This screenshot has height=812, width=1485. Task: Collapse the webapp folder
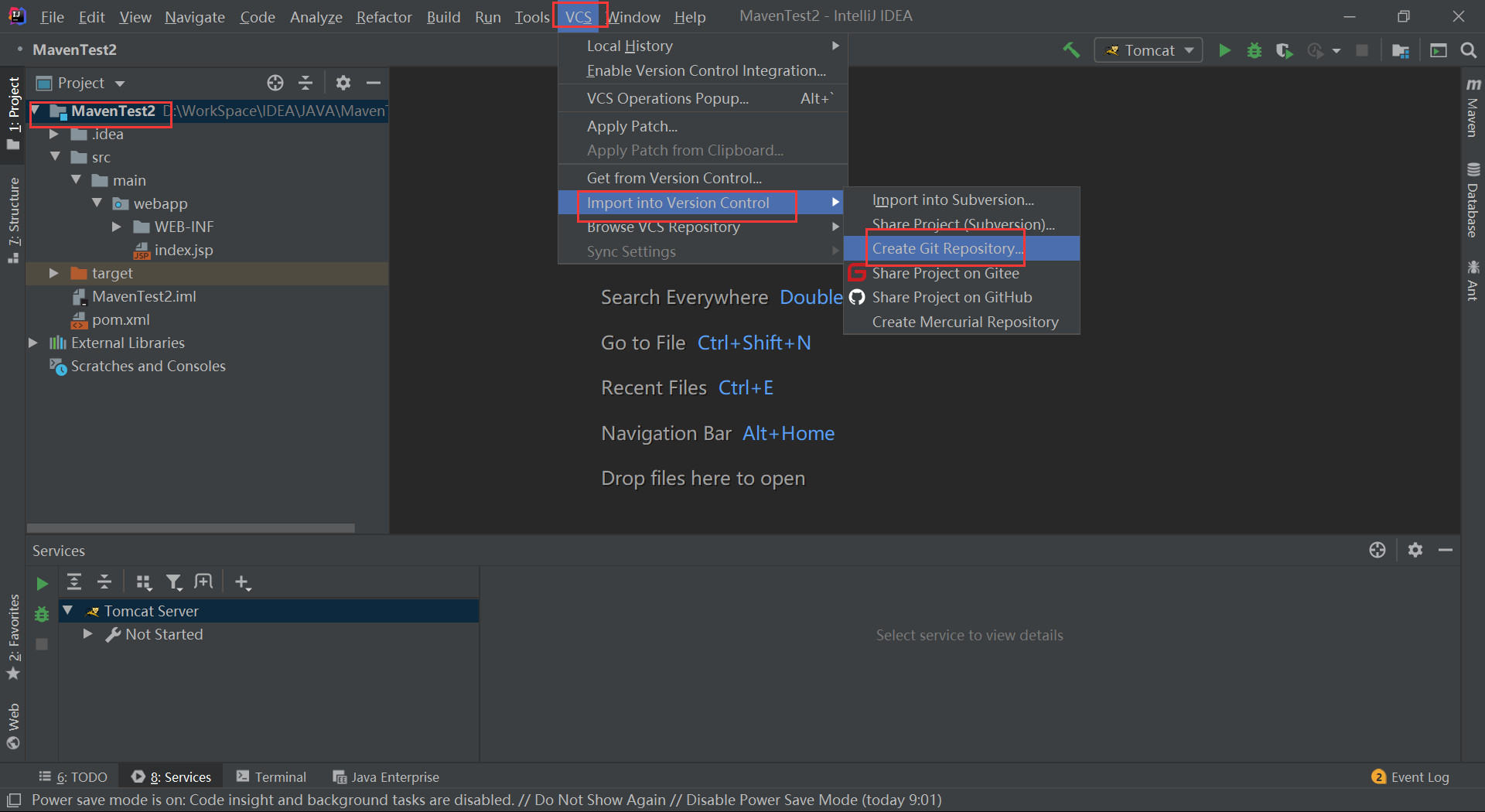[97, 203]
